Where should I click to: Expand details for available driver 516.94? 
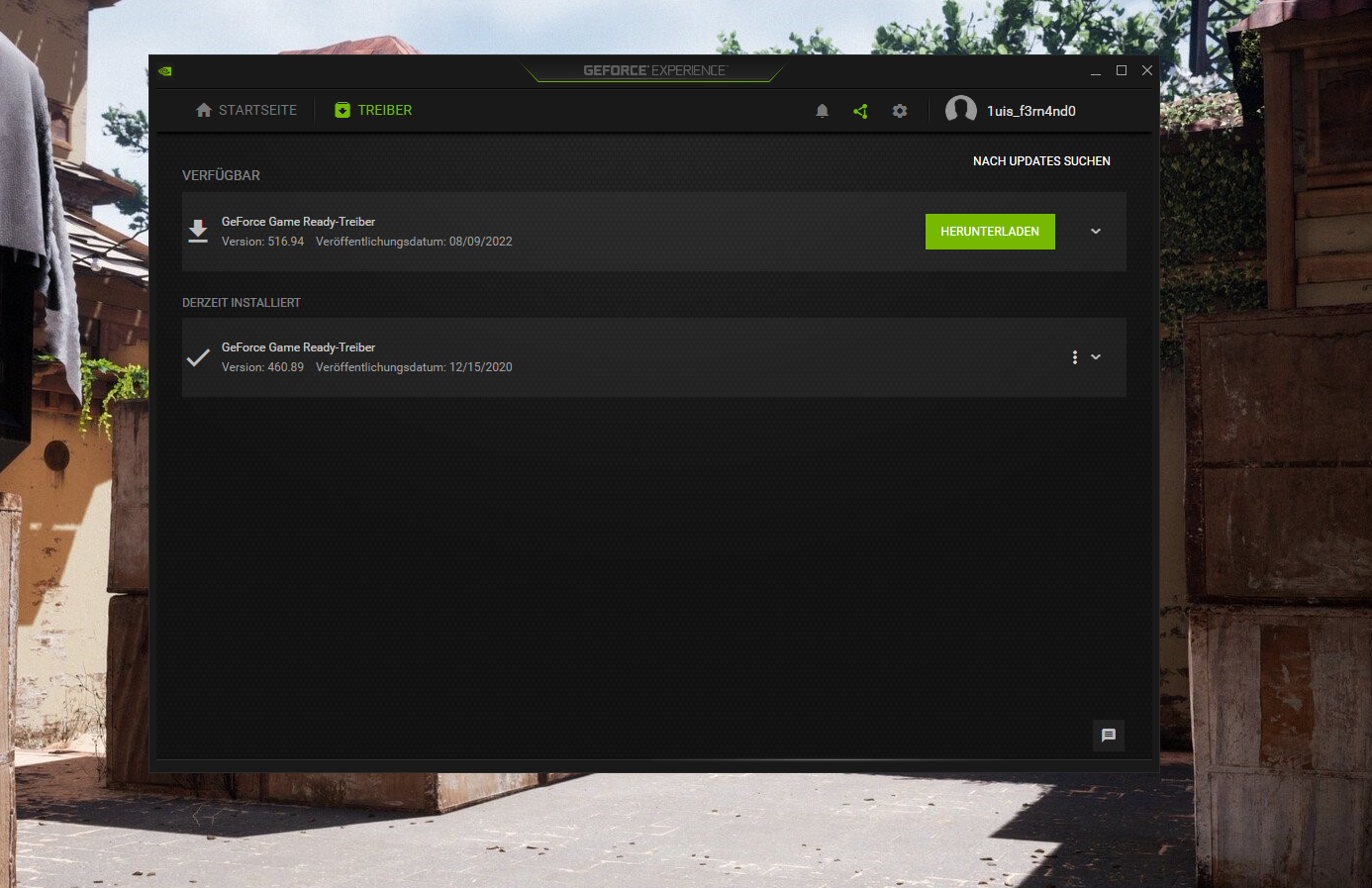tap(1096, 232)
